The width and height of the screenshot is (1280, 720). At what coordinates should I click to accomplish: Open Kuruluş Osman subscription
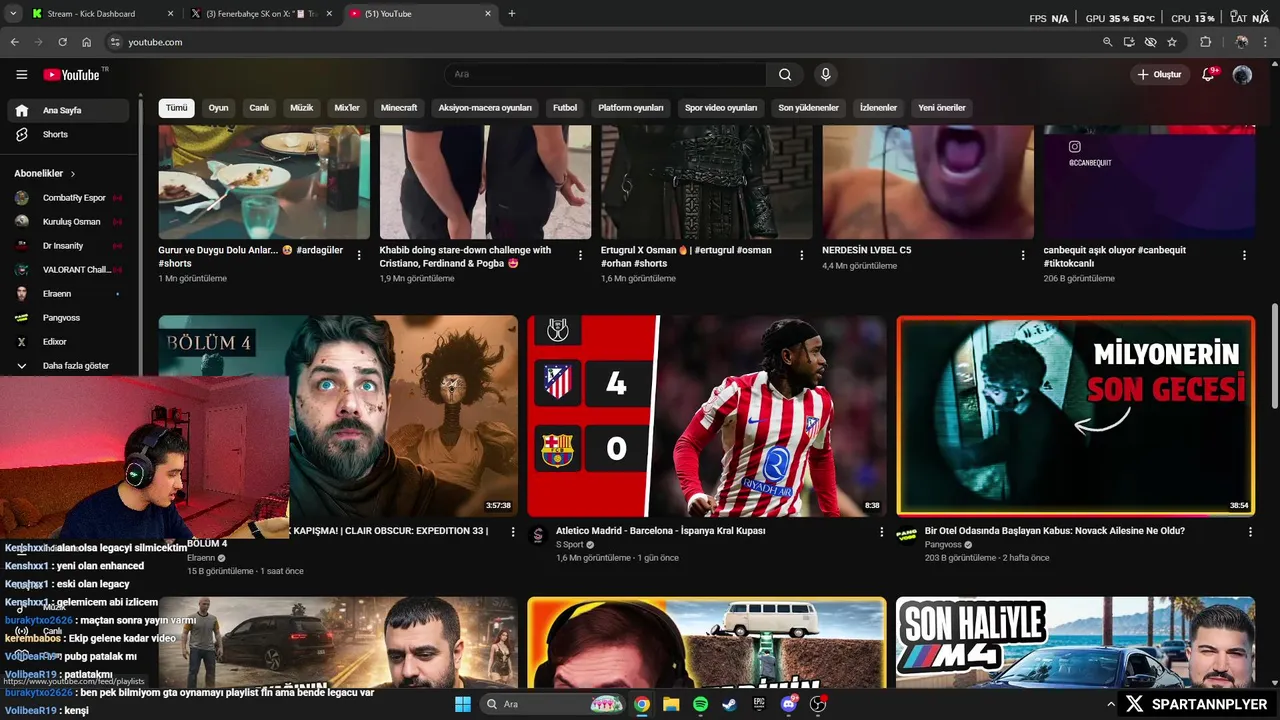coord(68,222)
